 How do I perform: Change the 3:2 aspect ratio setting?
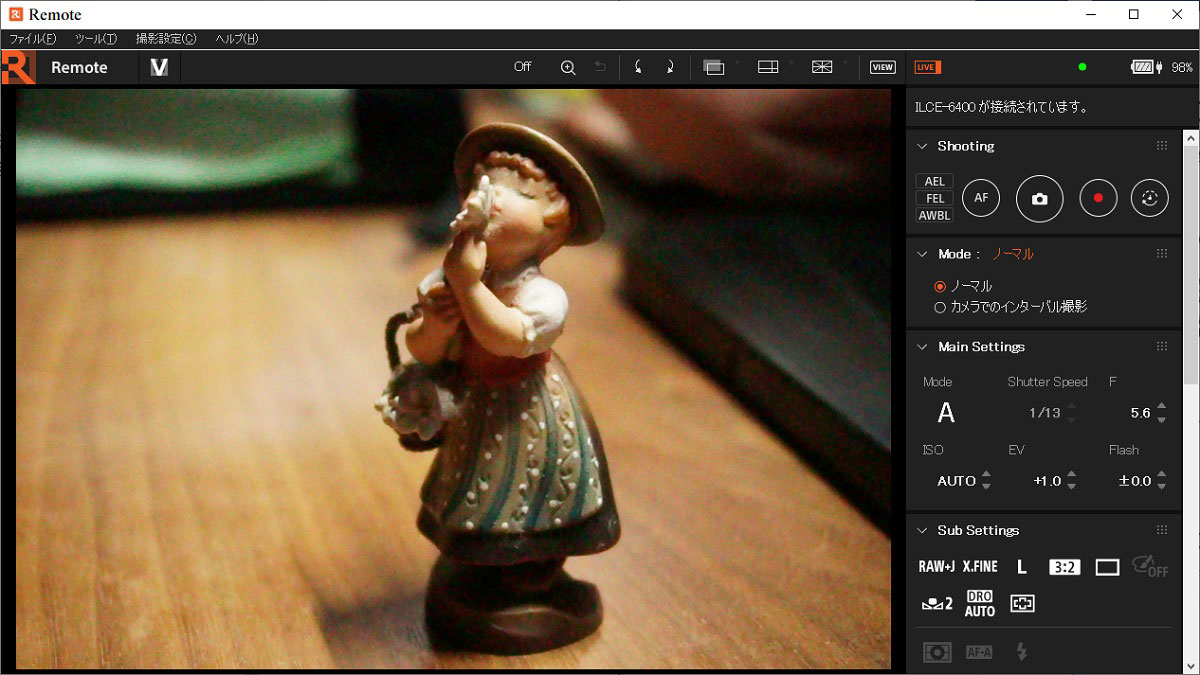(x=1064, y=567)
